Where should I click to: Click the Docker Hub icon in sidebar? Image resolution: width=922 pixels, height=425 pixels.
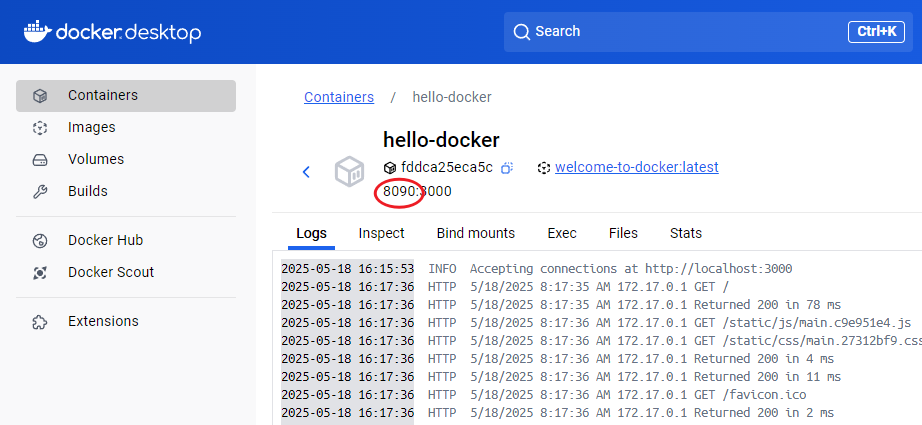tap(39, 240)
